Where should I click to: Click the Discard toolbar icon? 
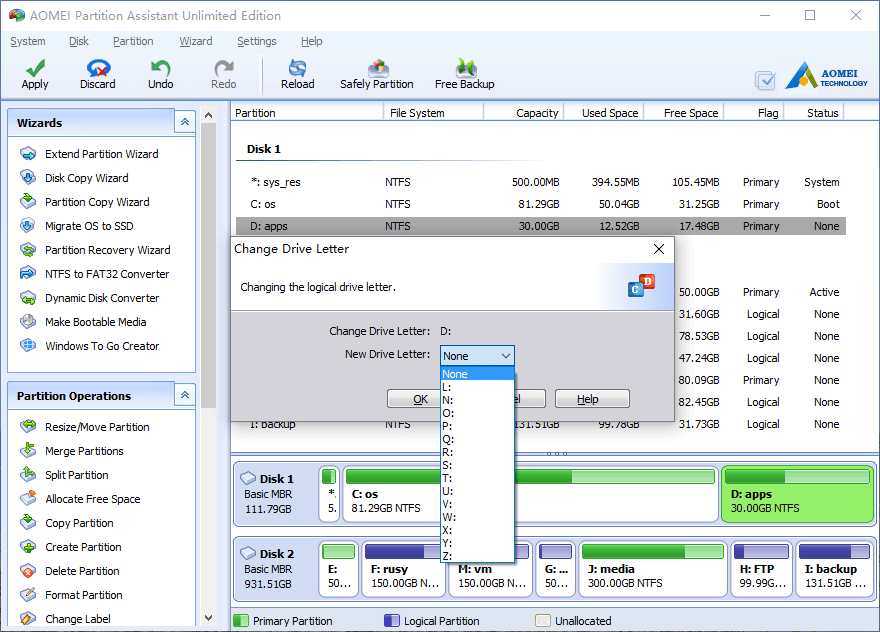pyautogui.click(x=98, y=68)
